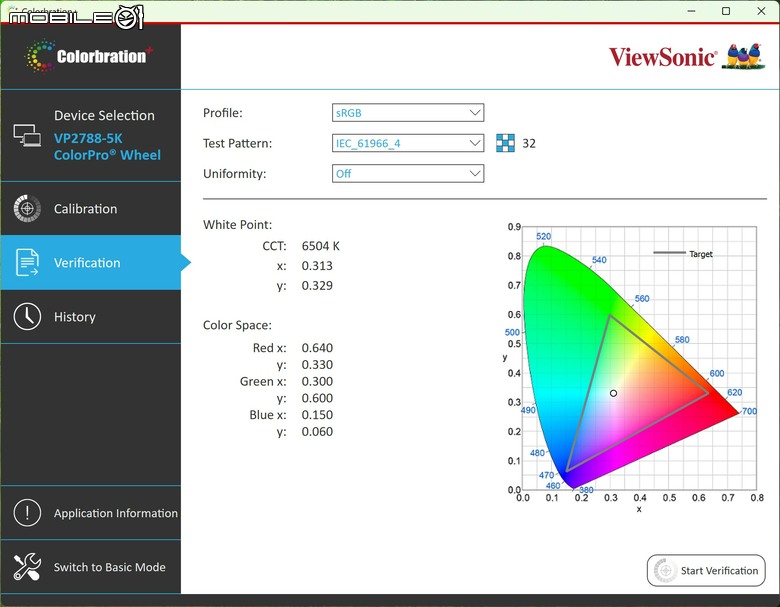Select the Verification tab label
This screenshot has width=780, height=607.
[x=87, y=263]
